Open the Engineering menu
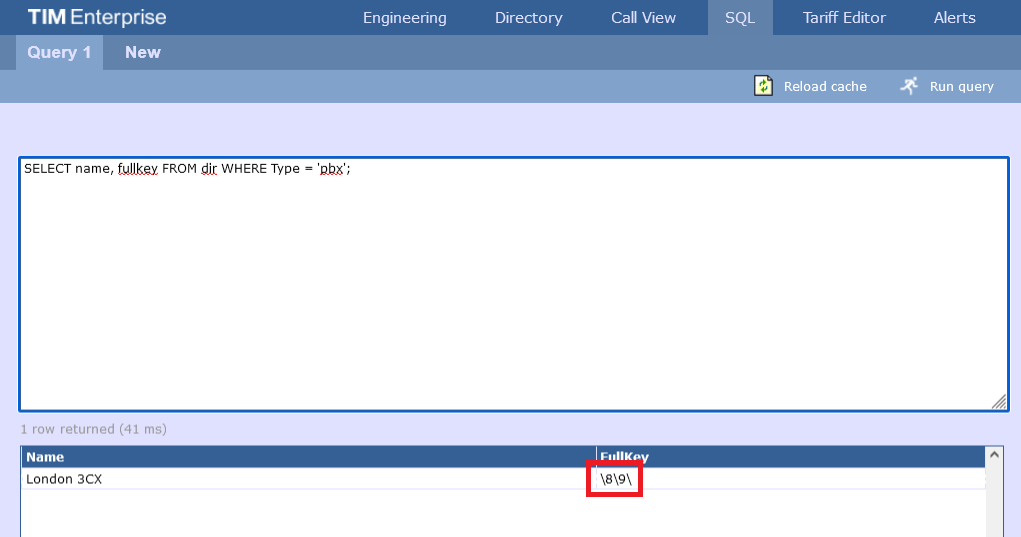This screenshot has width=1021, height=537. (404, 18)
